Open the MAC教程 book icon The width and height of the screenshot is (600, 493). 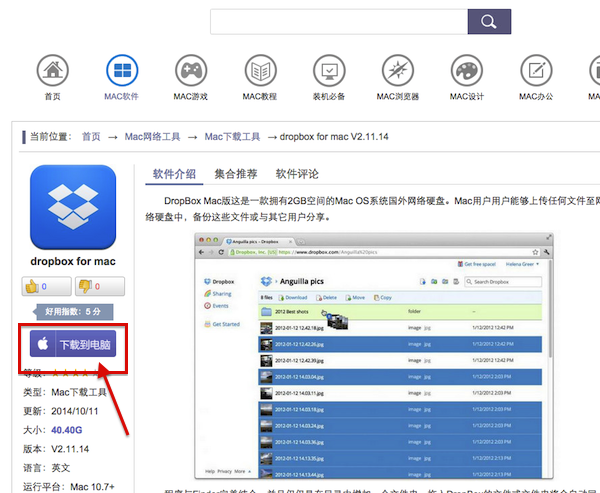(x=260, y=70)
